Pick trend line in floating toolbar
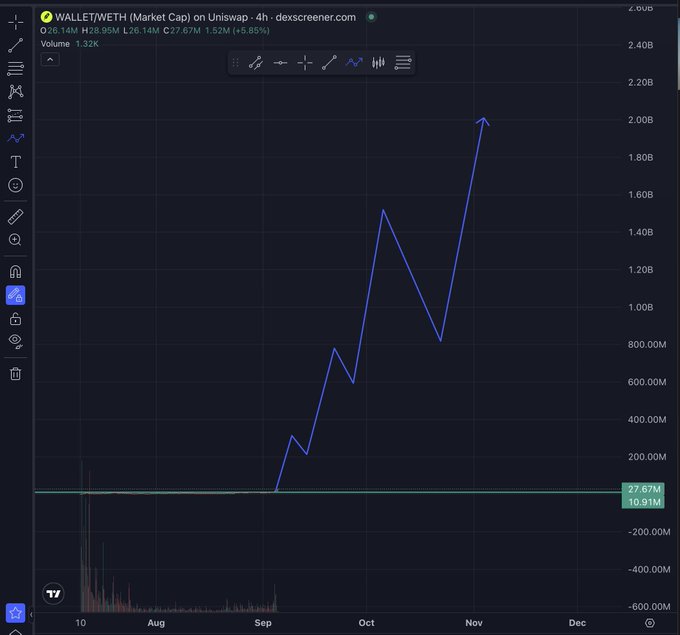This screenshot has height=635, width=680. pos(329,63)
